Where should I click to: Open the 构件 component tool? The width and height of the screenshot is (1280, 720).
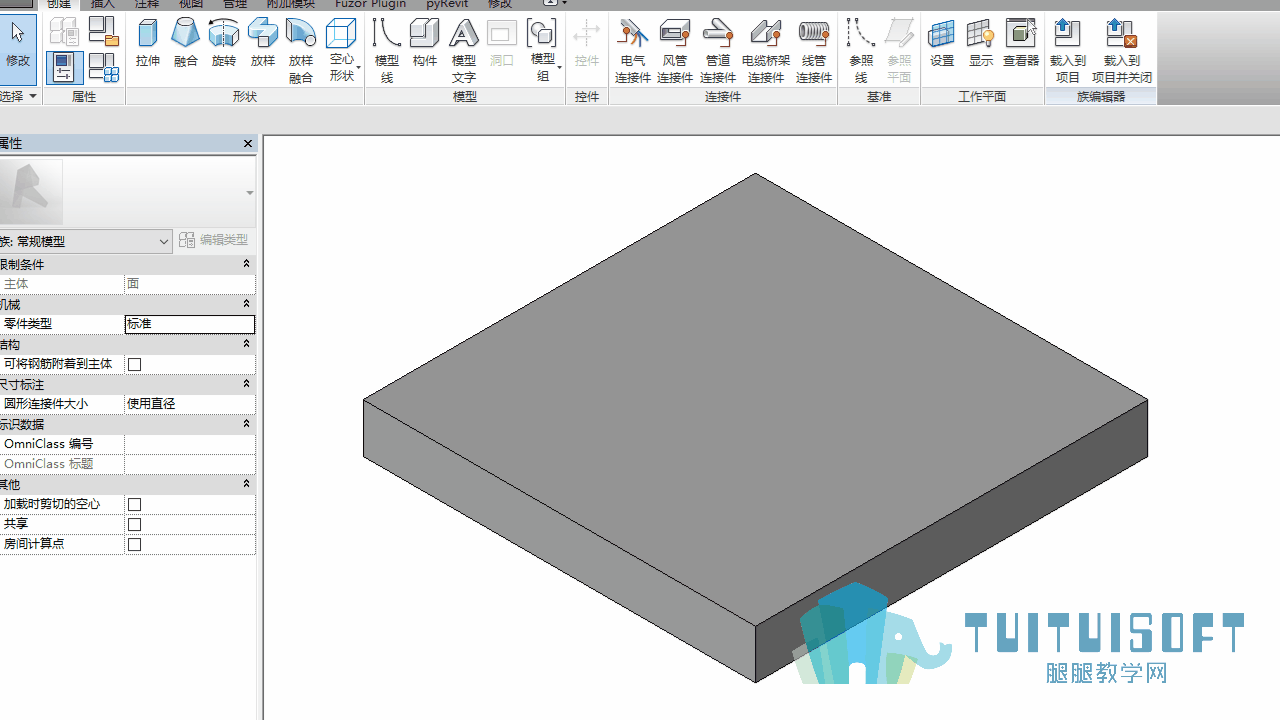coord(425,43)
